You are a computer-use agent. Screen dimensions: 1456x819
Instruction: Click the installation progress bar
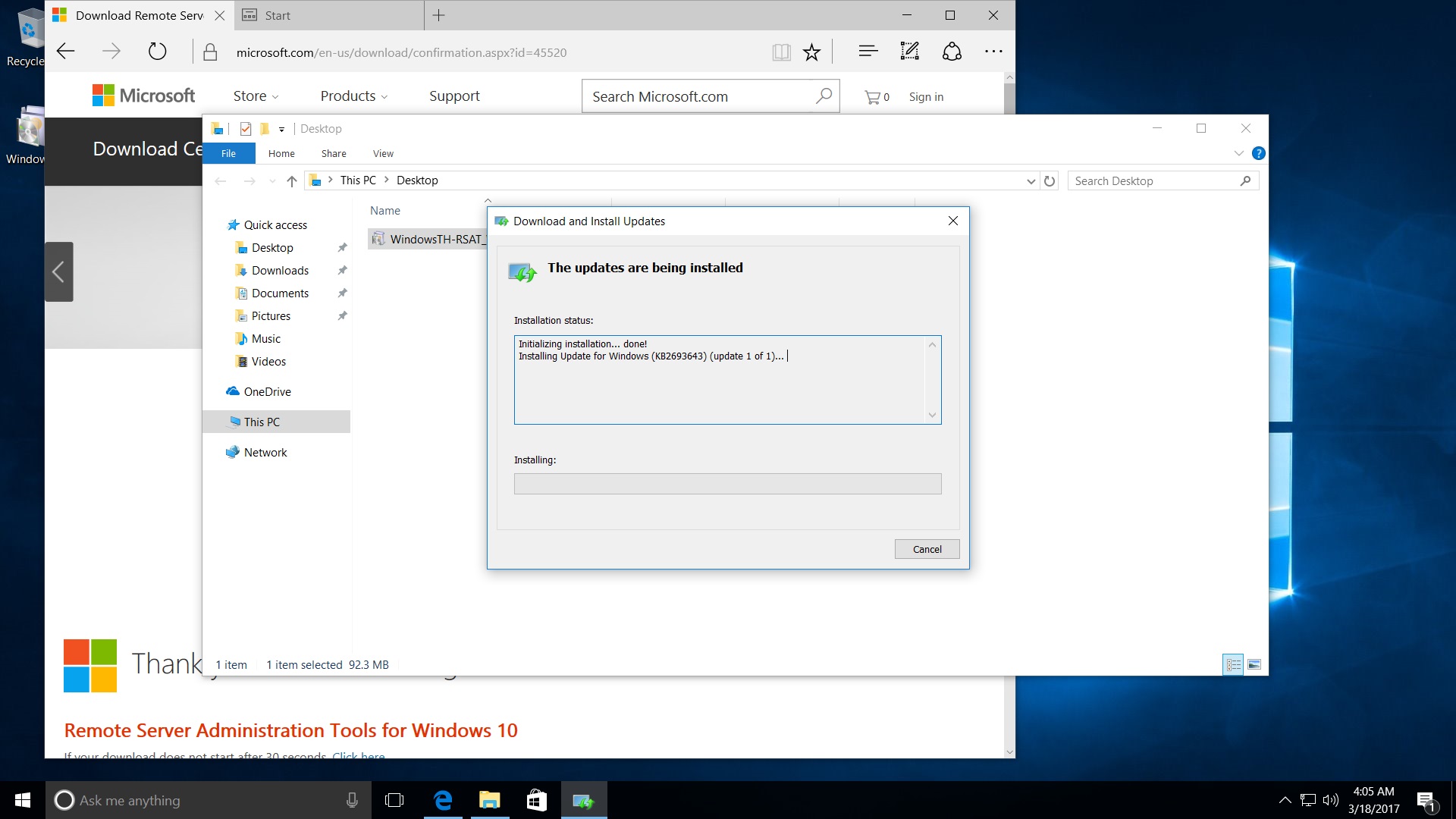pos(727,484)
